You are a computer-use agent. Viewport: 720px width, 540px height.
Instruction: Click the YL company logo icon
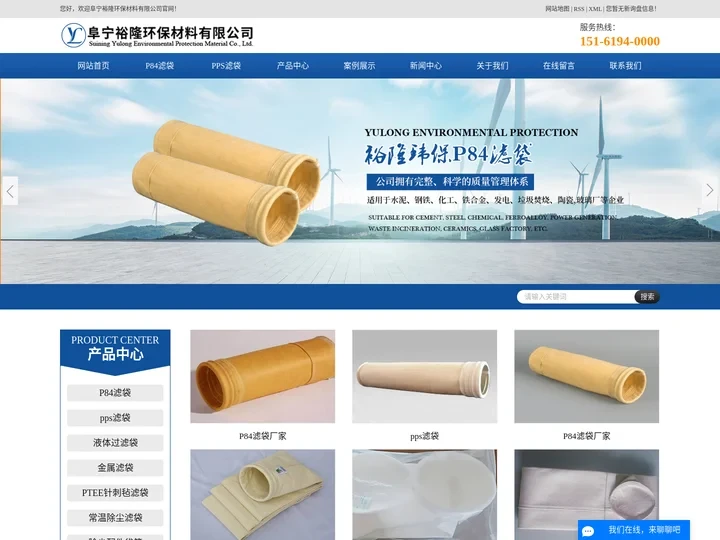73,35
